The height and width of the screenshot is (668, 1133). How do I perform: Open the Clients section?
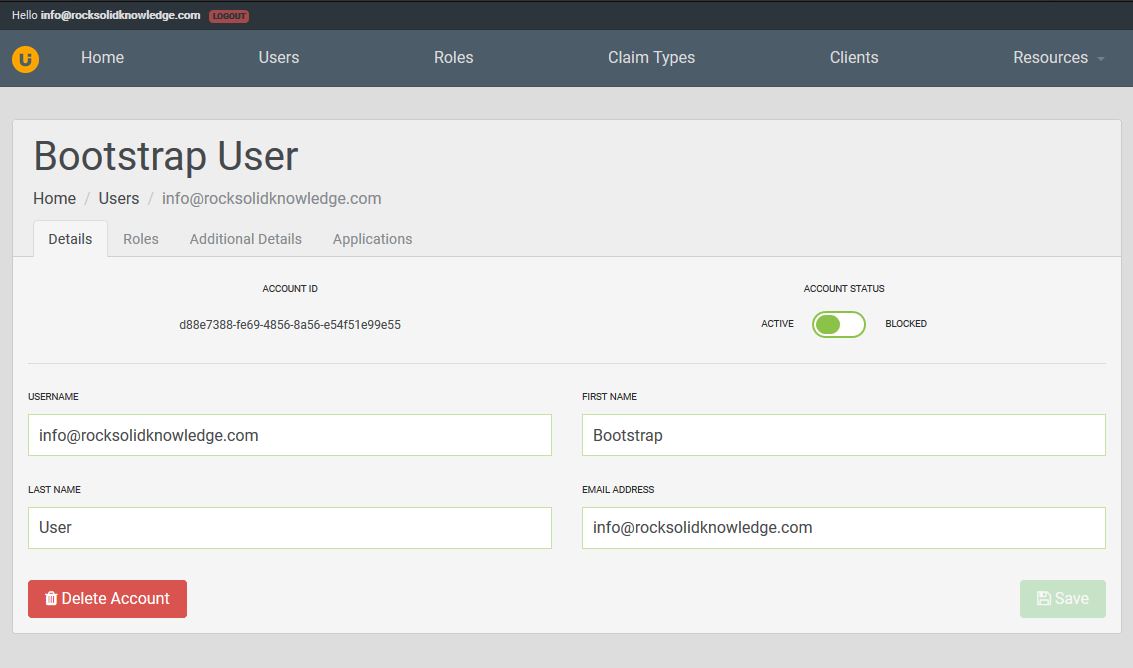coord(853,58)
